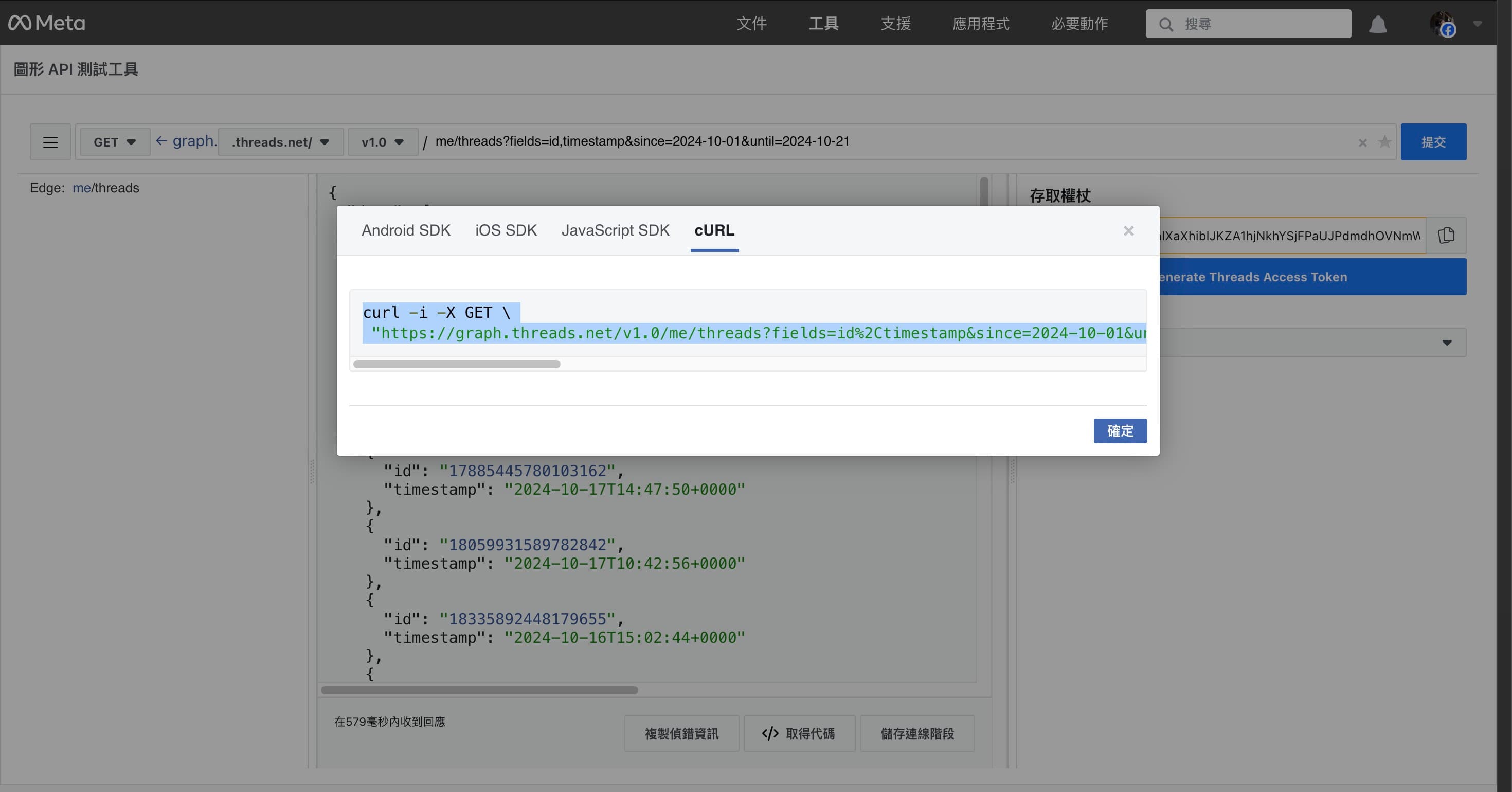Copy the access token with the copy icon
This screenshot has height=792, width=1512.
[1446, 236]
